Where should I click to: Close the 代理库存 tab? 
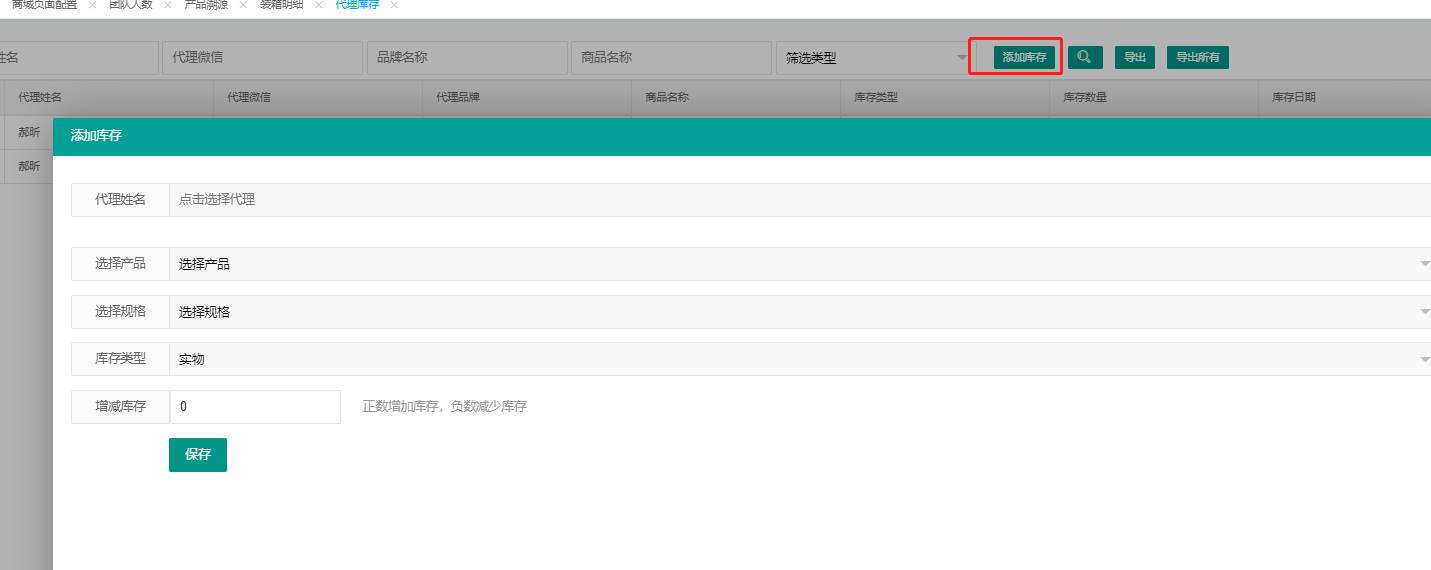coord(394,5)
